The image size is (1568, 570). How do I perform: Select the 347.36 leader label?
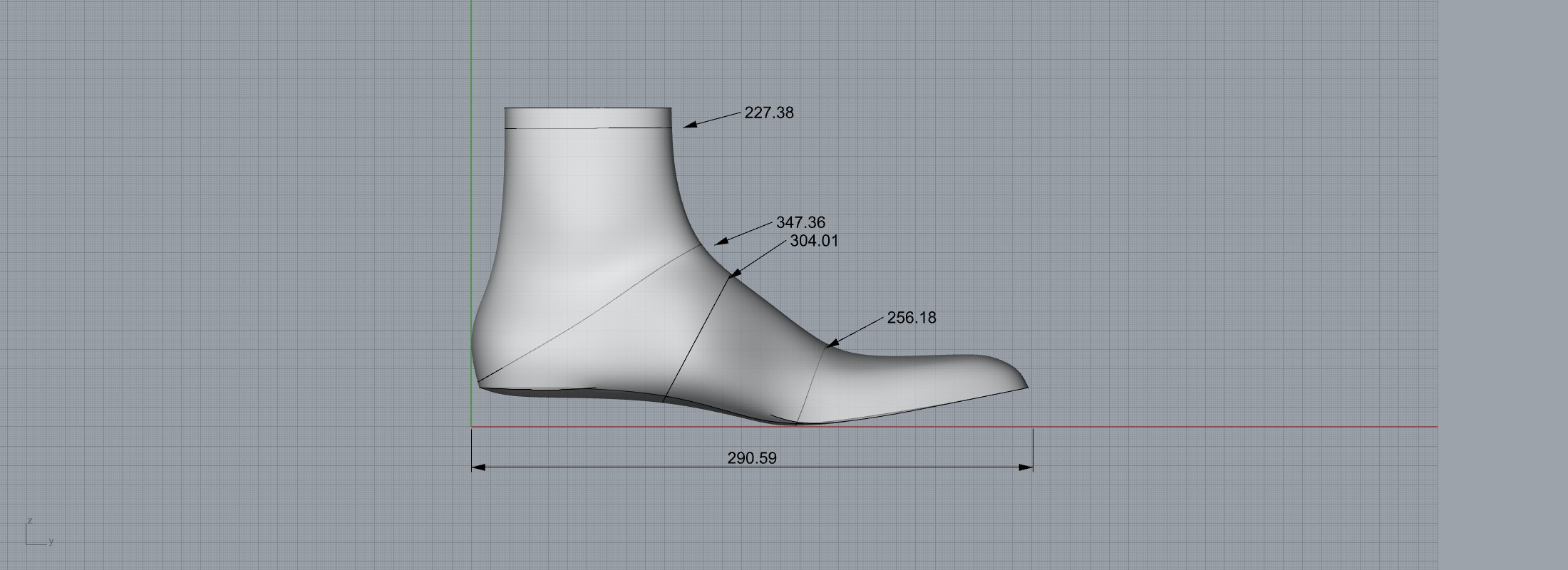click(x=800, y=223)
